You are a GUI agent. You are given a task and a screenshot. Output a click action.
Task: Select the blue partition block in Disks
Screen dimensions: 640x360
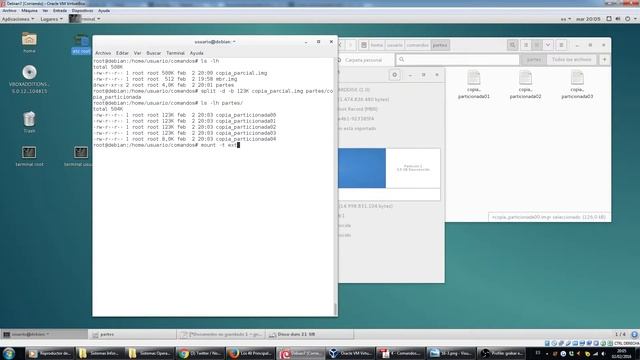click(x=362, y=168)
